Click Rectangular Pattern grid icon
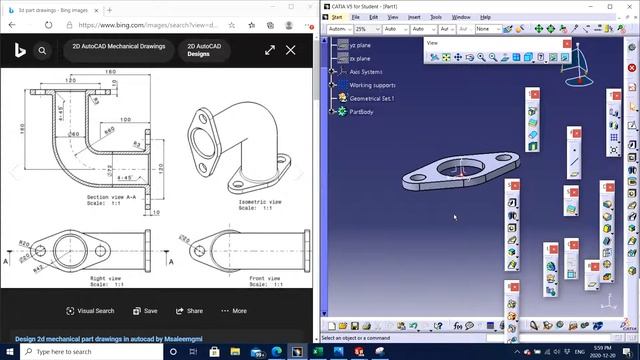 point(614,138)
